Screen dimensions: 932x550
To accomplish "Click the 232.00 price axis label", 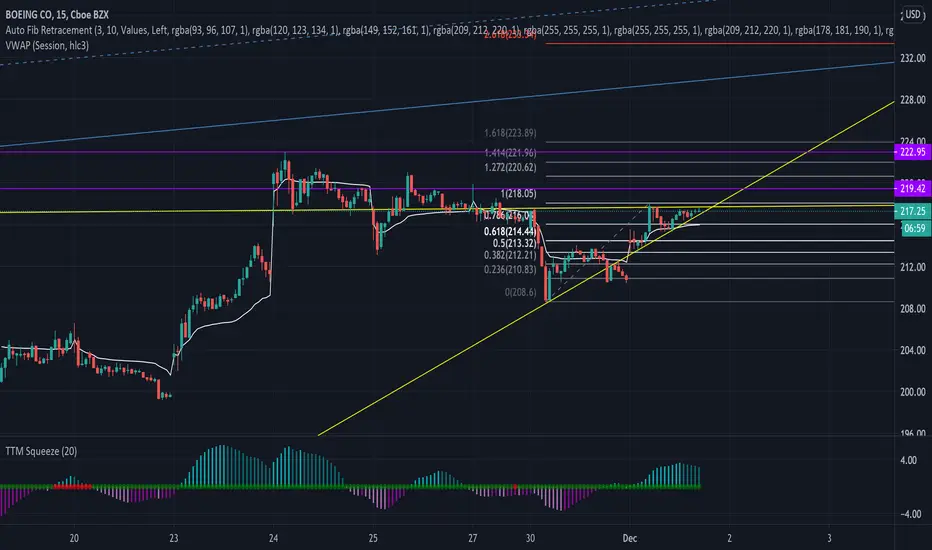I will (x=913, y=58).
